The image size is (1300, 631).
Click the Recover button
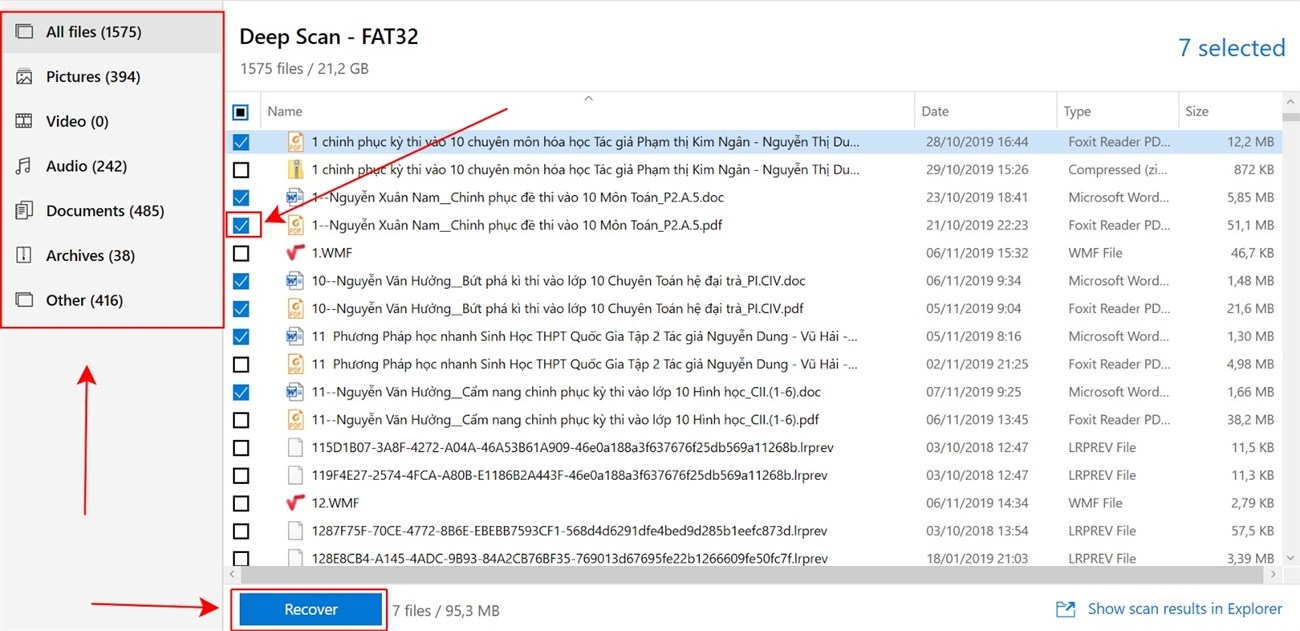coord(311,609)
